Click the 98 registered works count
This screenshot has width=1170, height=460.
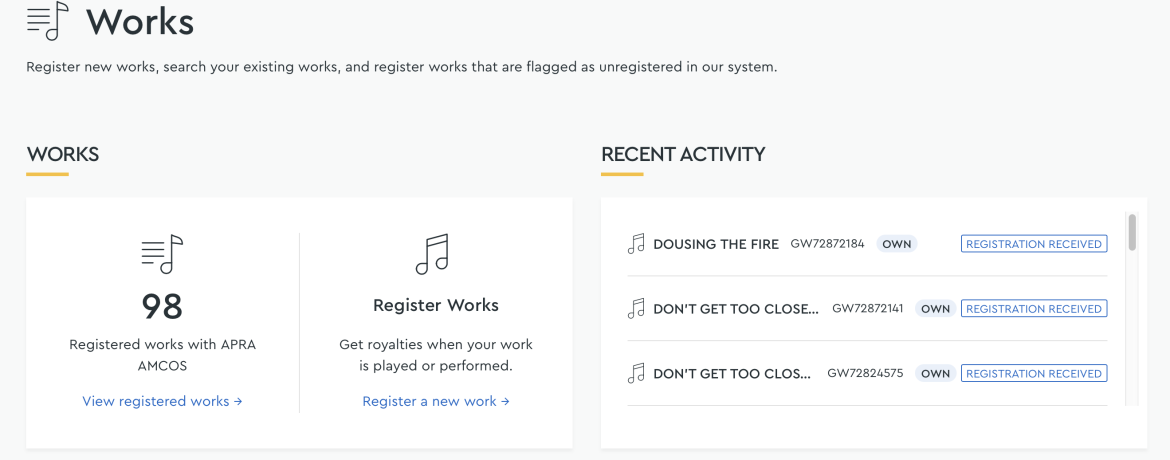point(162,306)
